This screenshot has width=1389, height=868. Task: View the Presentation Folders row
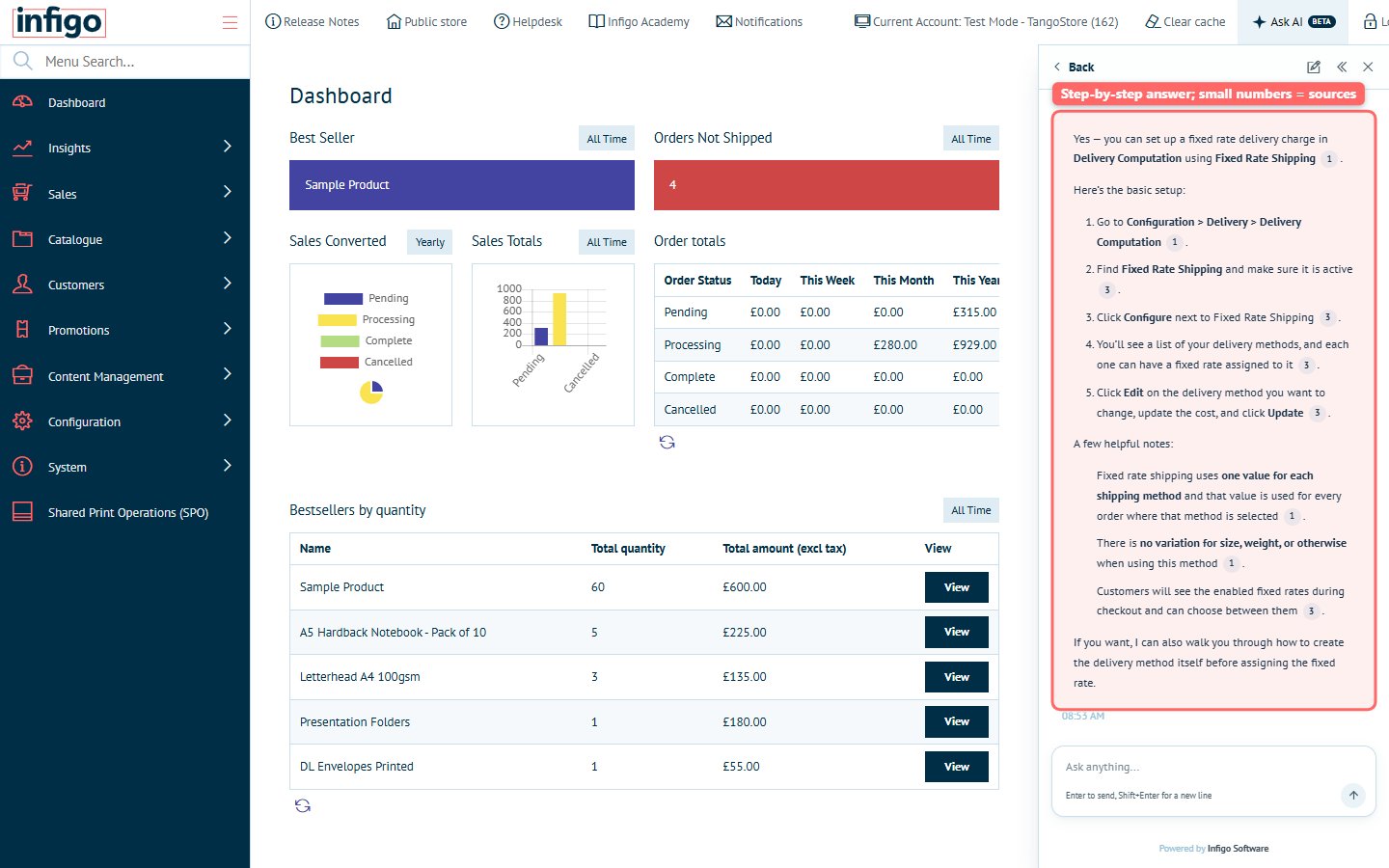coord(957,721)
